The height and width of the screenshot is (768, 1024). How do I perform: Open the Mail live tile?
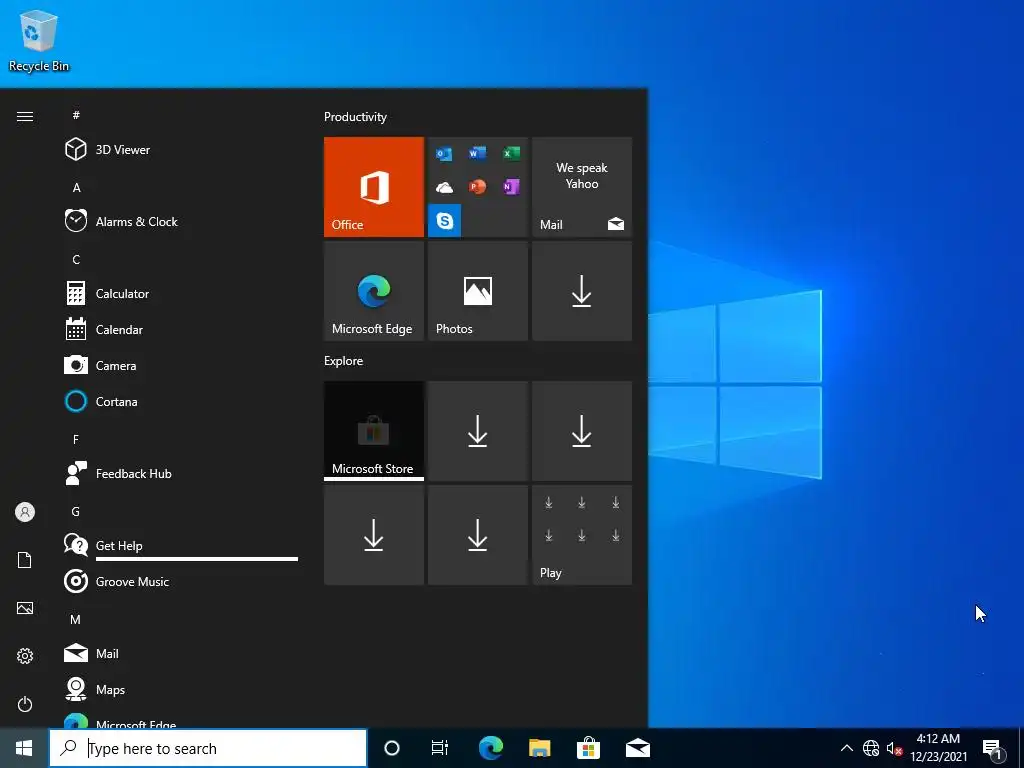582,187
